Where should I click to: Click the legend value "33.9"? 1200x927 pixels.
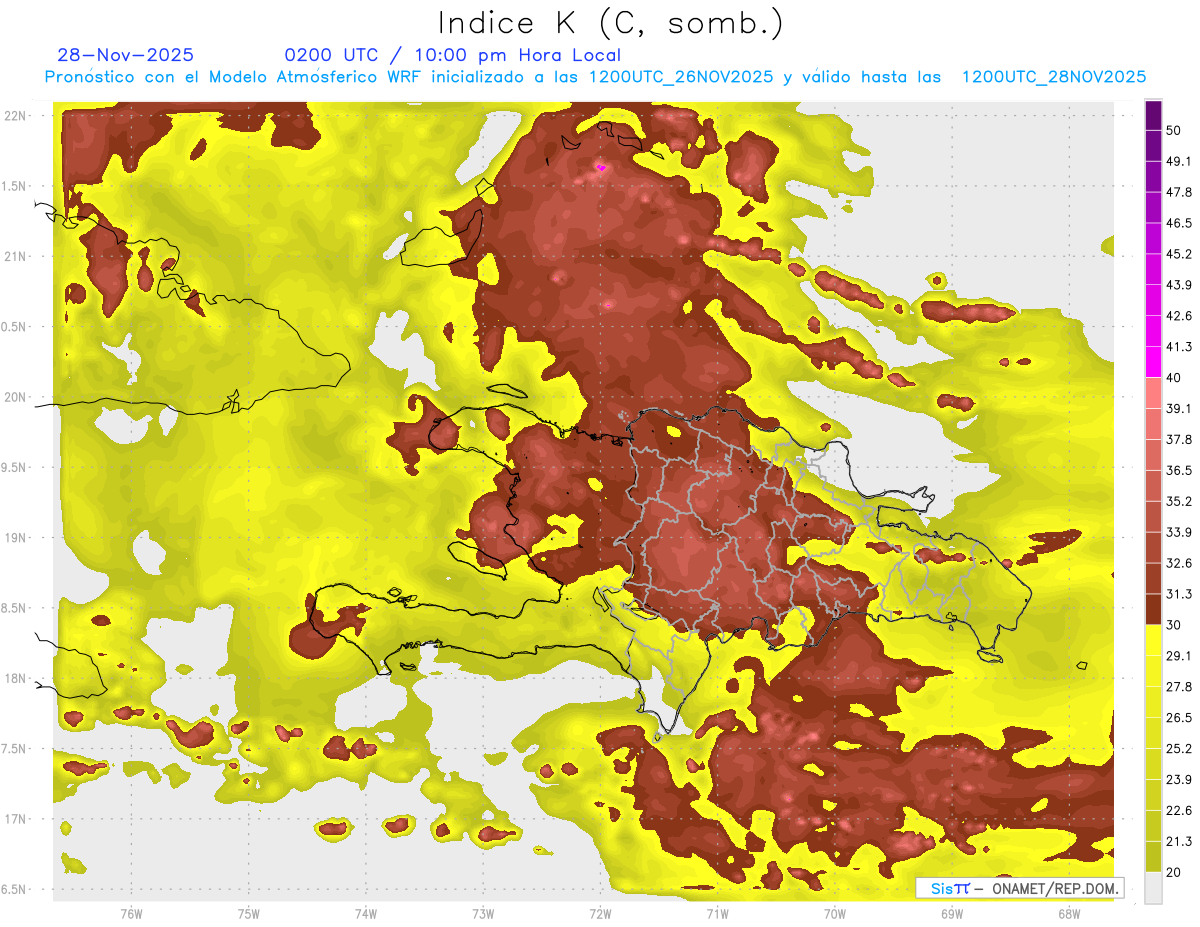pyautogui.click(x=1179, y=532)
